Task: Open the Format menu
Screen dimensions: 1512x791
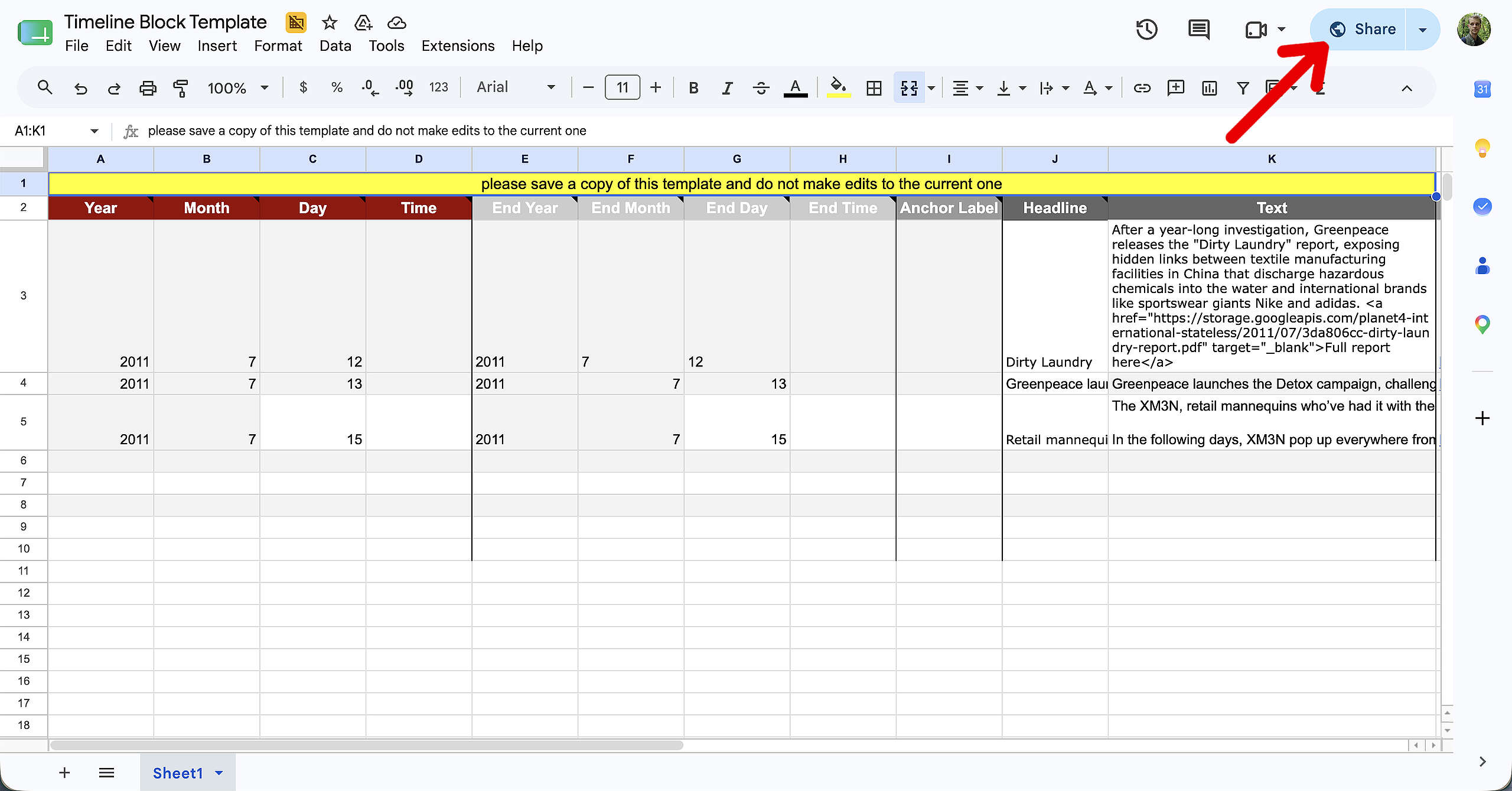Action: pos(278,46)
